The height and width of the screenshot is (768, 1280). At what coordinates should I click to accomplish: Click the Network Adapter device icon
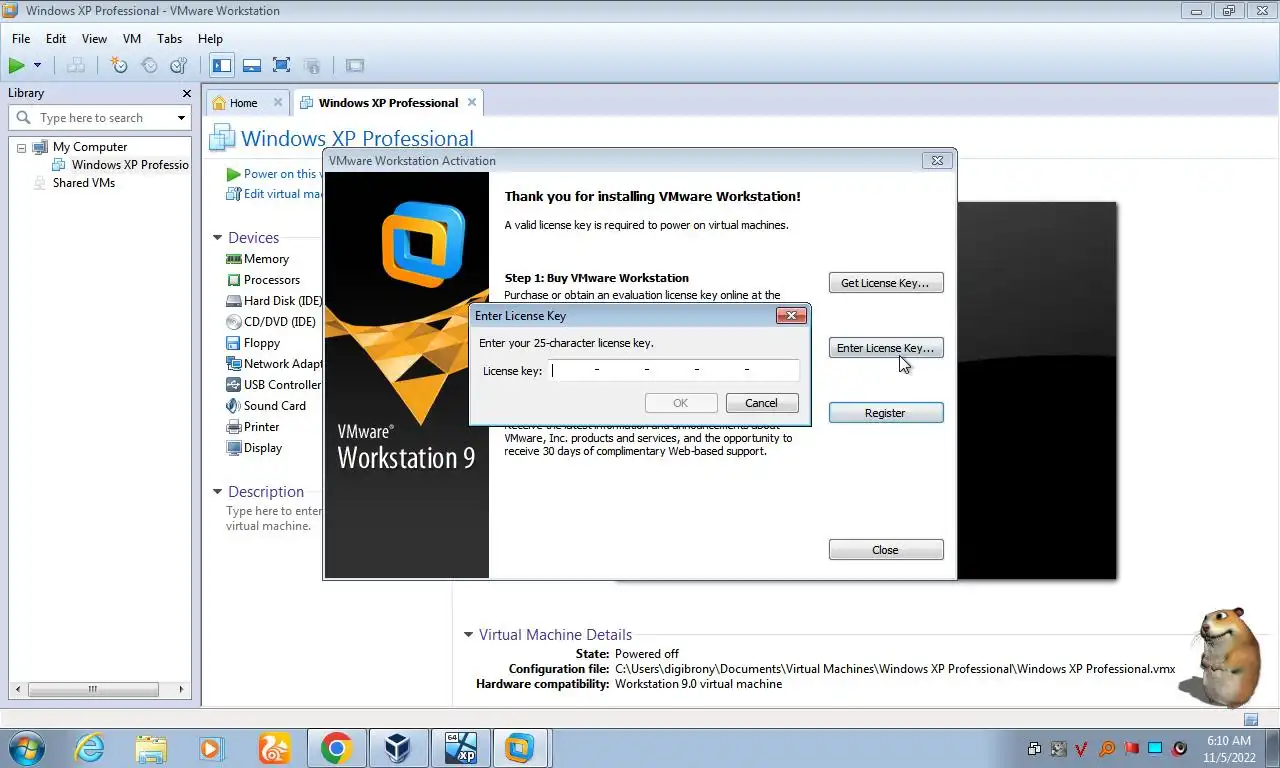click(234, 364)
